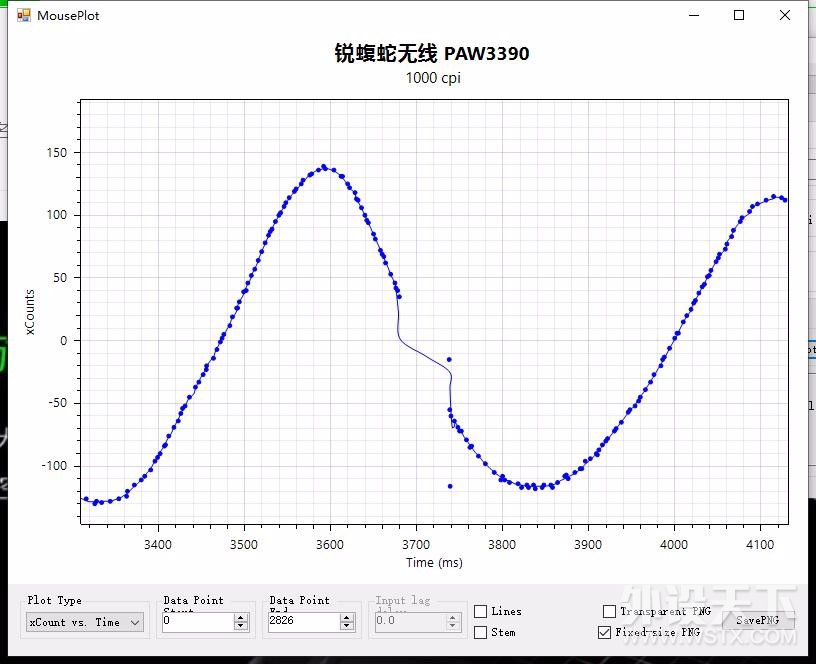Image resolution: width=816 pixels, height=664 pixels.
Task: Click the 1000 cpi subtitle
Action: [433, 78]
